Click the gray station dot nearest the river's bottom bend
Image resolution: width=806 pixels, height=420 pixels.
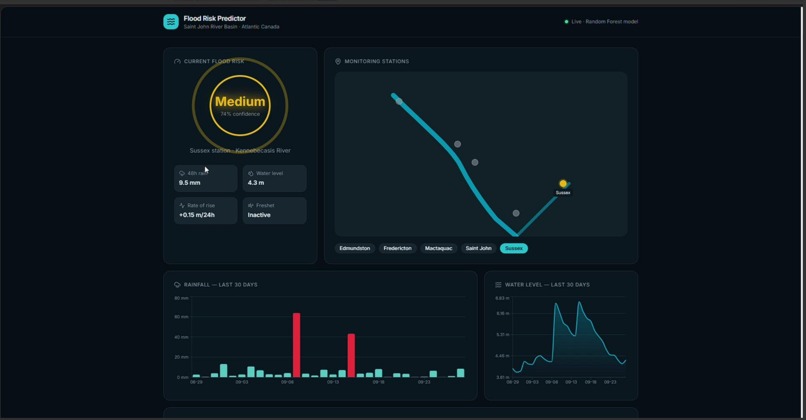516,213
